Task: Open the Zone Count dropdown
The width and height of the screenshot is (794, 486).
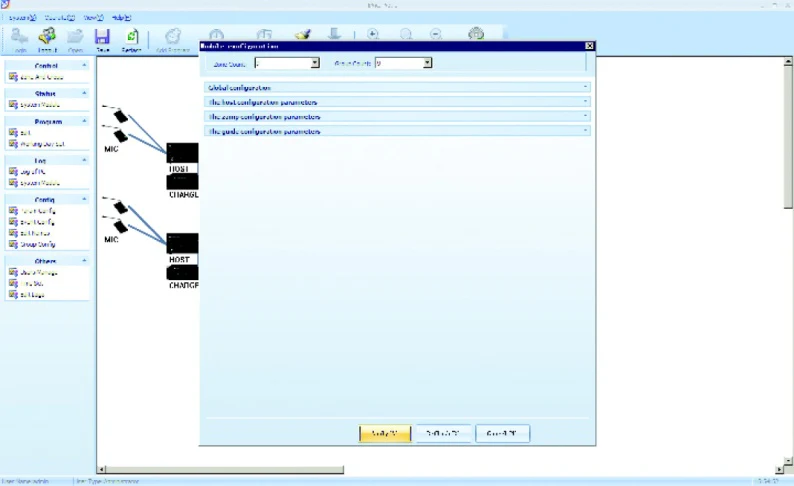Action: (315, 63)
